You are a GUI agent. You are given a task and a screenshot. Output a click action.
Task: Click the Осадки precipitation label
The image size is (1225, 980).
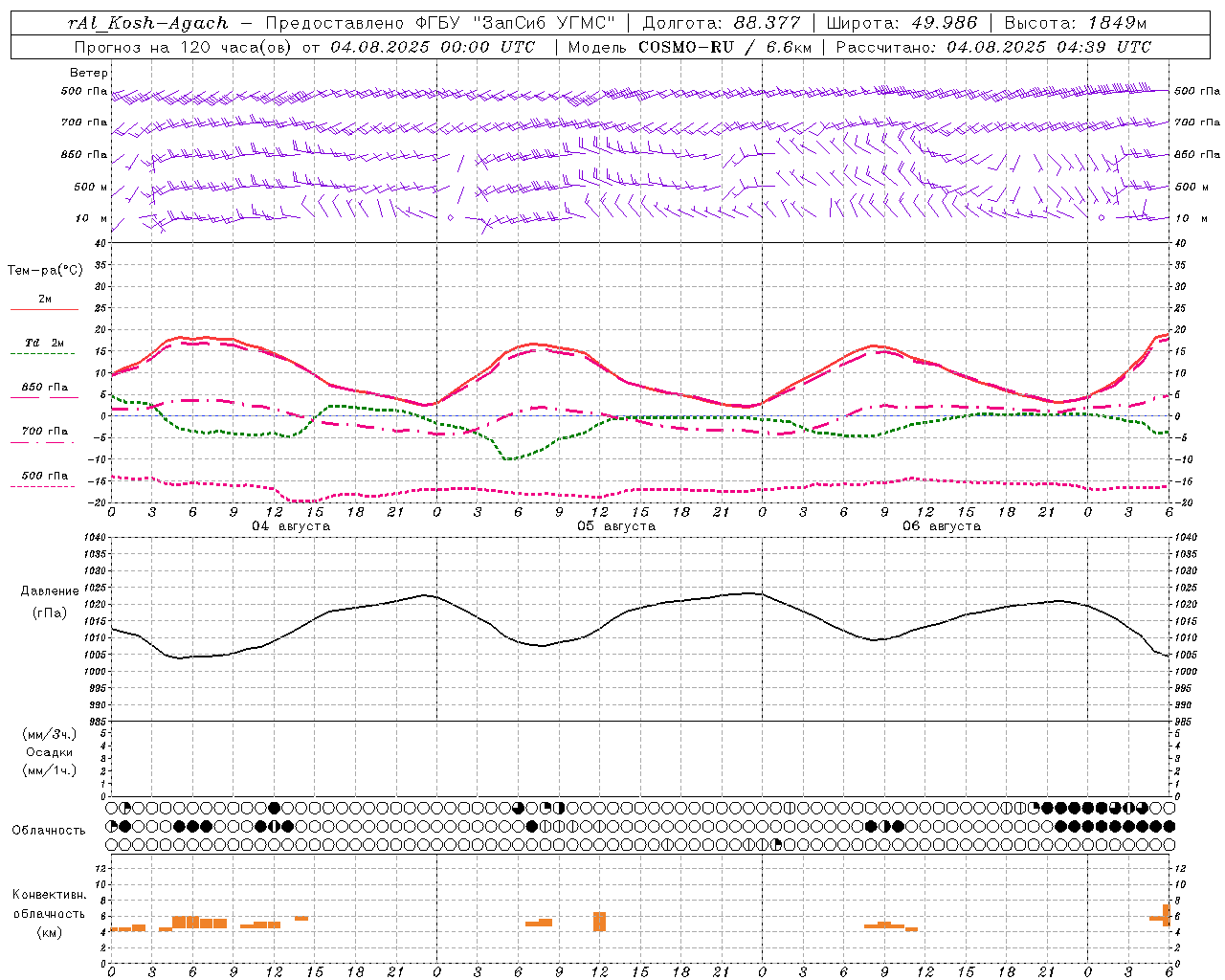50,752
